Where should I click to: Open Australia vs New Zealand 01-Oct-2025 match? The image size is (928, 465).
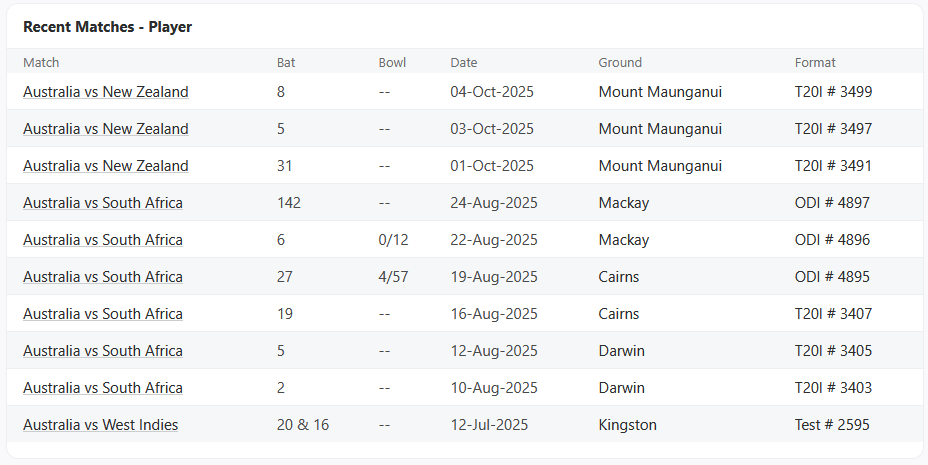[x=105, y=166]
